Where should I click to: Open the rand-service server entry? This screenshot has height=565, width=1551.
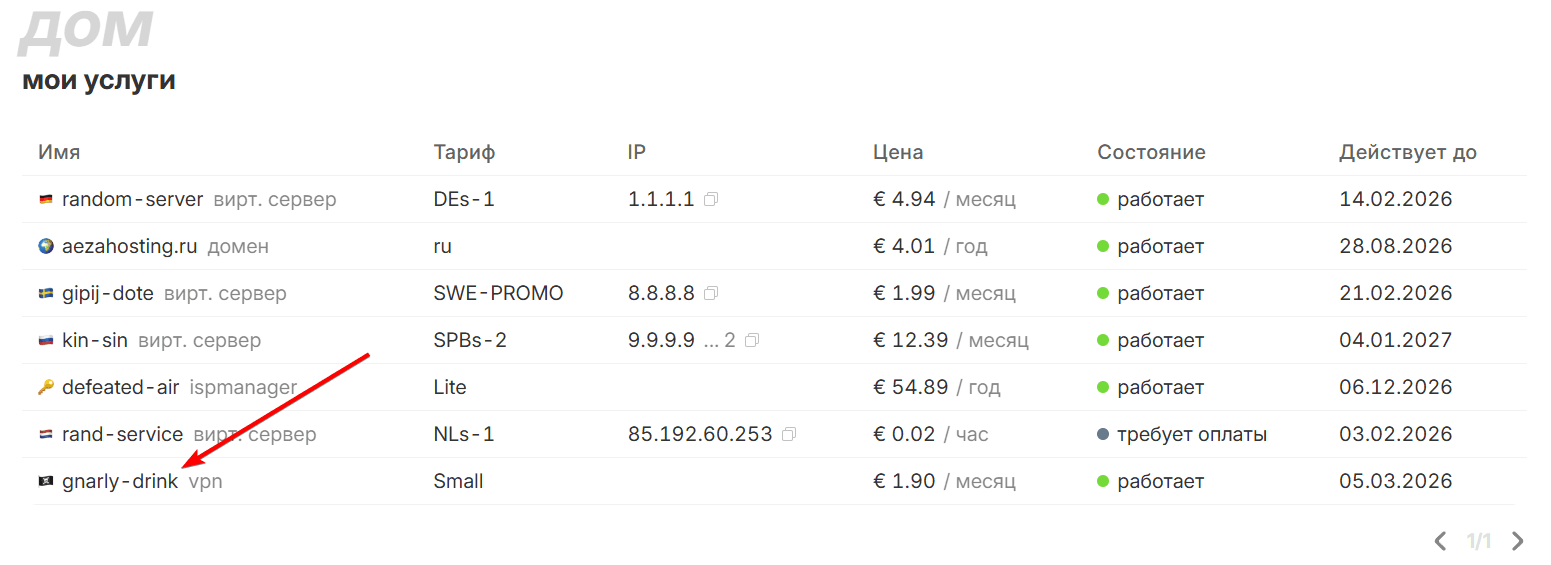tap(122, 435)
